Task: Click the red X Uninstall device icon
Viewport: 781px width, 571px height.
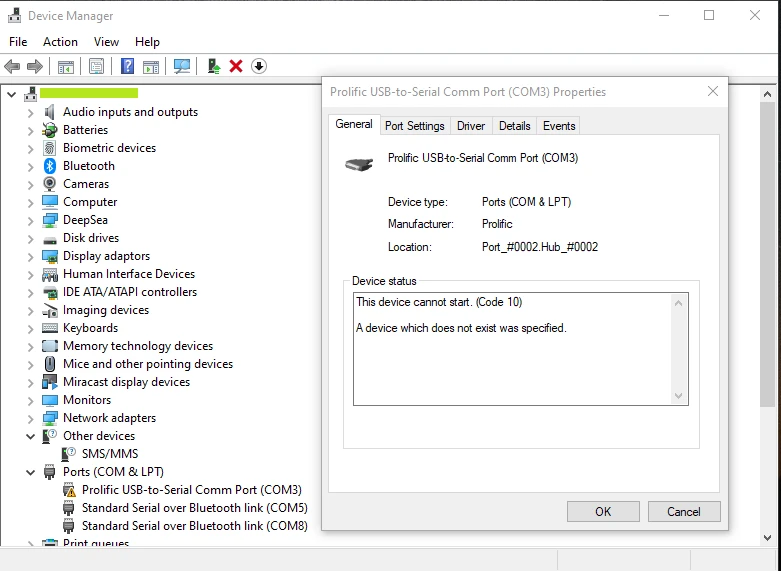Action: coord(236,66)
